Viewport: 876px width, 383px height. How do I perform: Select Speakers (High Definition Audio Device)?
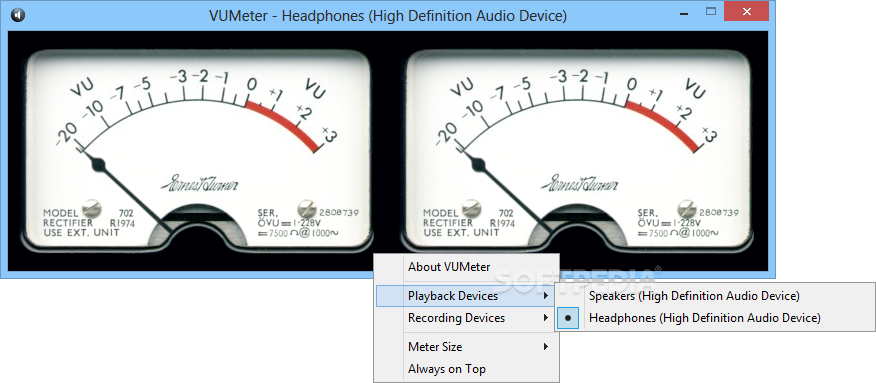click(x=715, y=296)
